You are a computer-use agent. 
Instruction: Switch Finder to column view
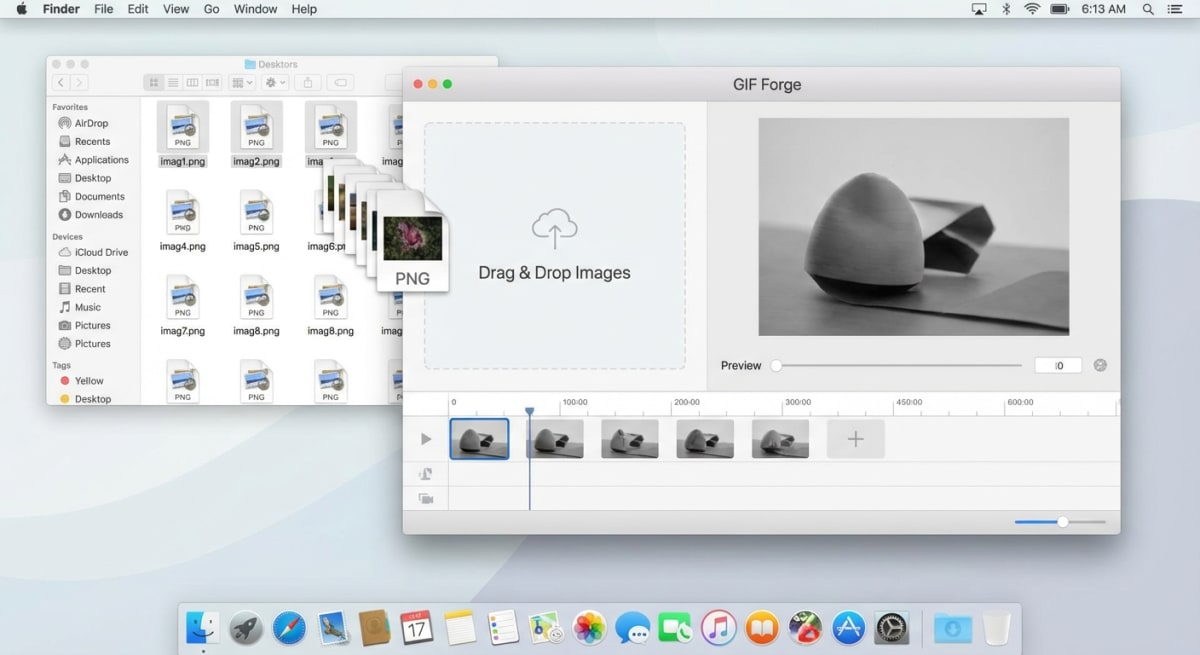pos(193,83)
